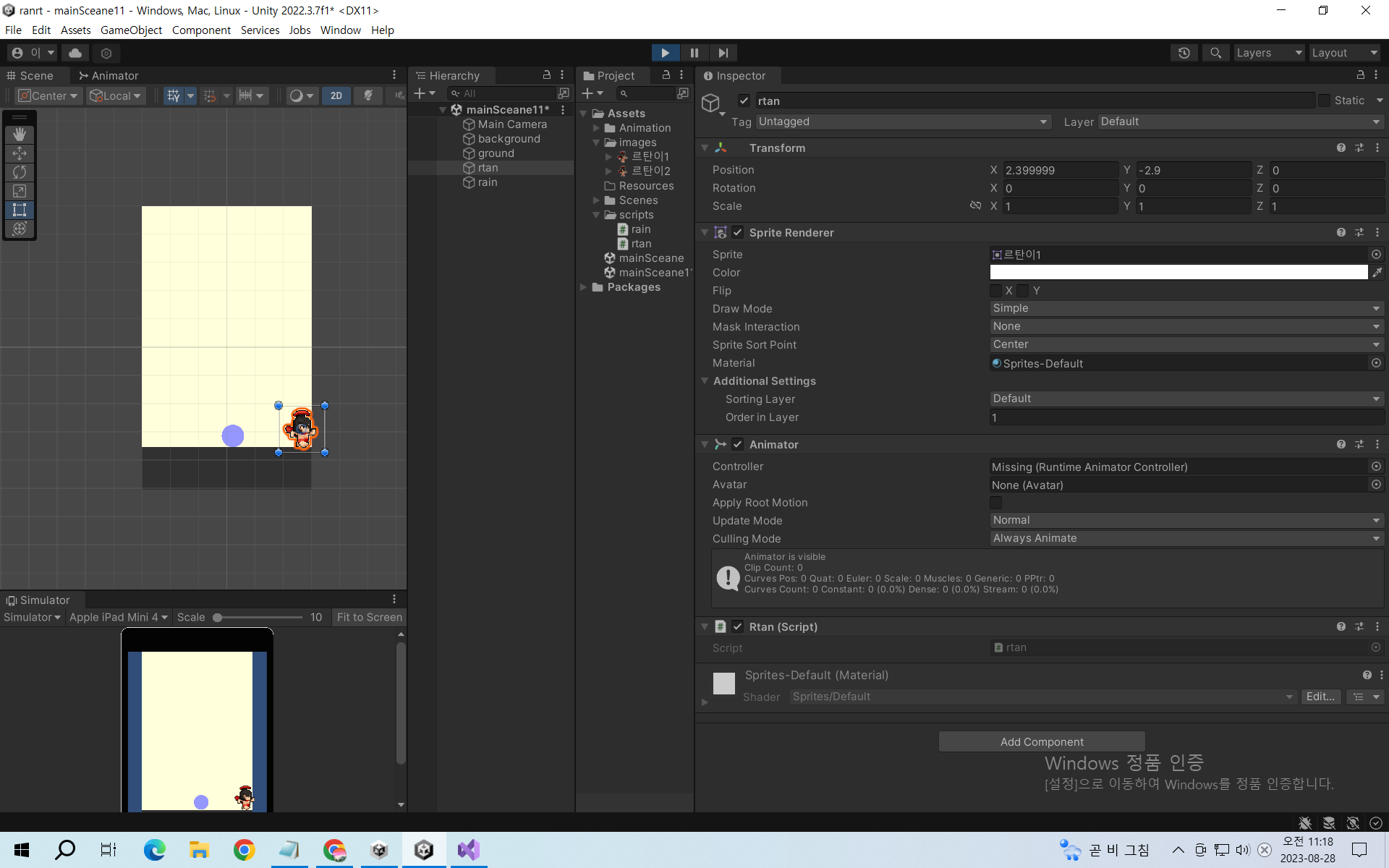The image size is (1389, 868).
Task: Select the Scale tool
Action: click(x=20, y=191)
